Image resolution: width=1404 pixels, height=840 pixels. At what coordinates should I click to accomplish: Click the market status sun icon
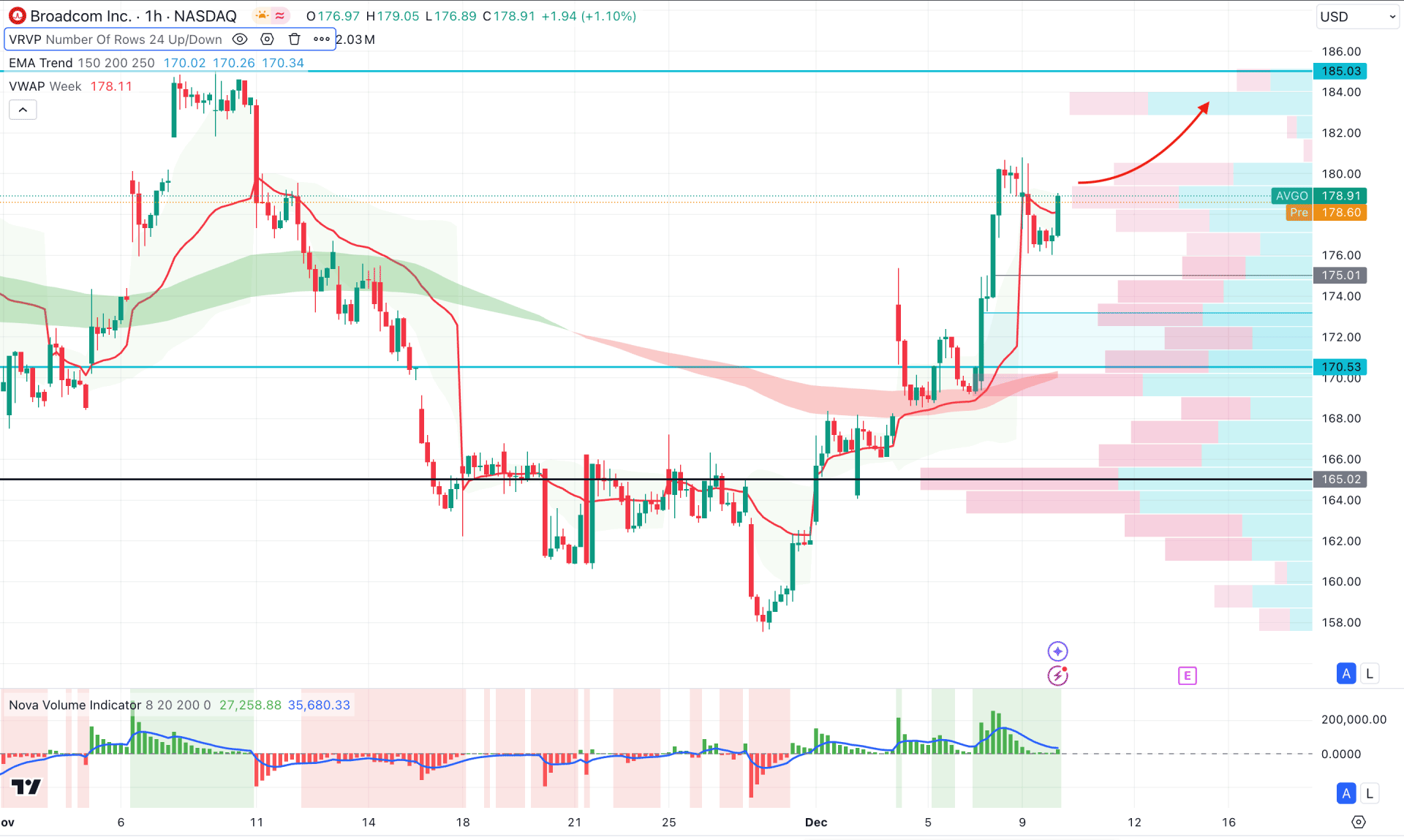pyautogui.click(x=262, y=15)
